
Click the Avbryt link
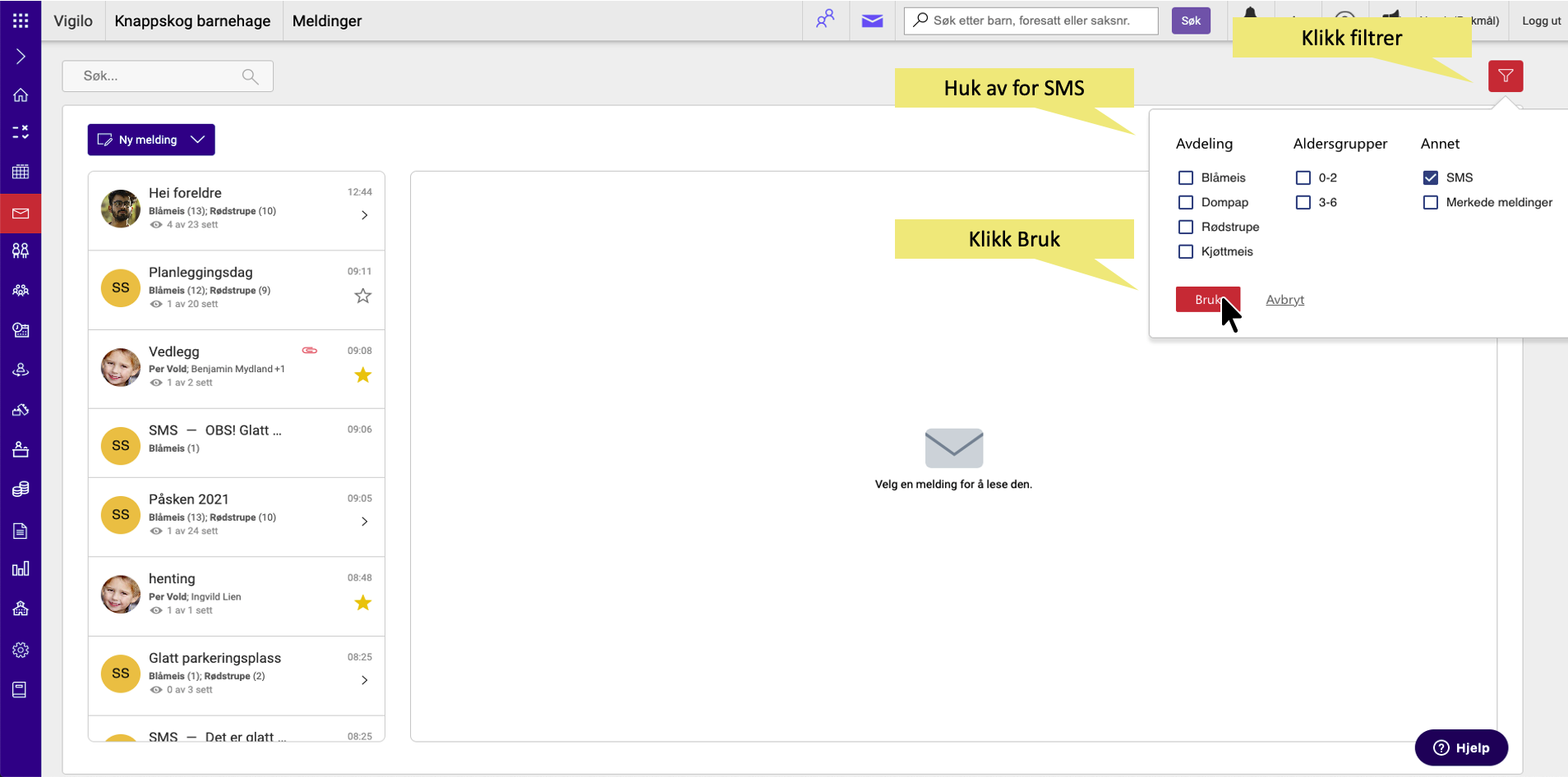click(1284, 300)
